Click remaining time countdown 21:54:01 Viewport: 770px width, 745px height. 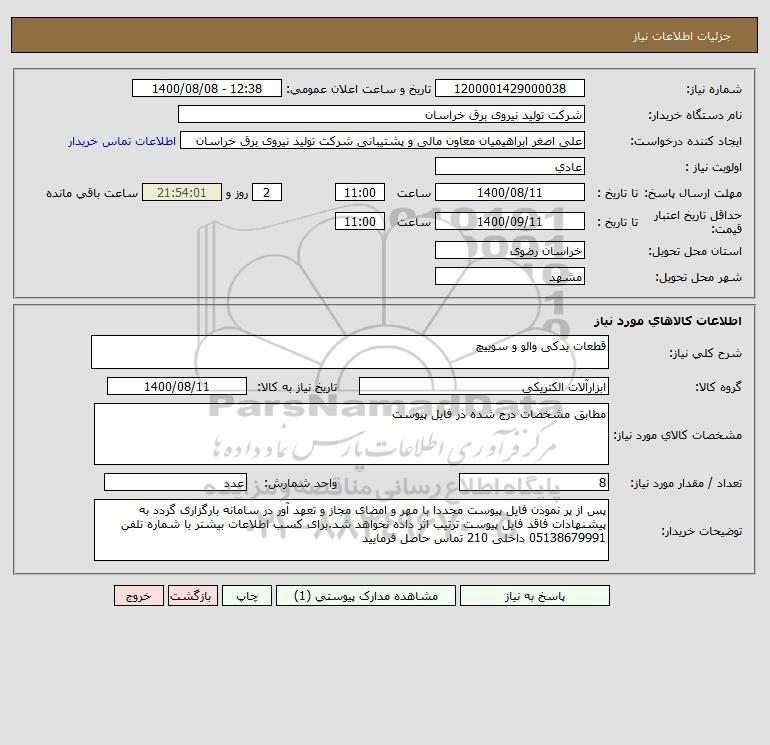tap(182, 193)
